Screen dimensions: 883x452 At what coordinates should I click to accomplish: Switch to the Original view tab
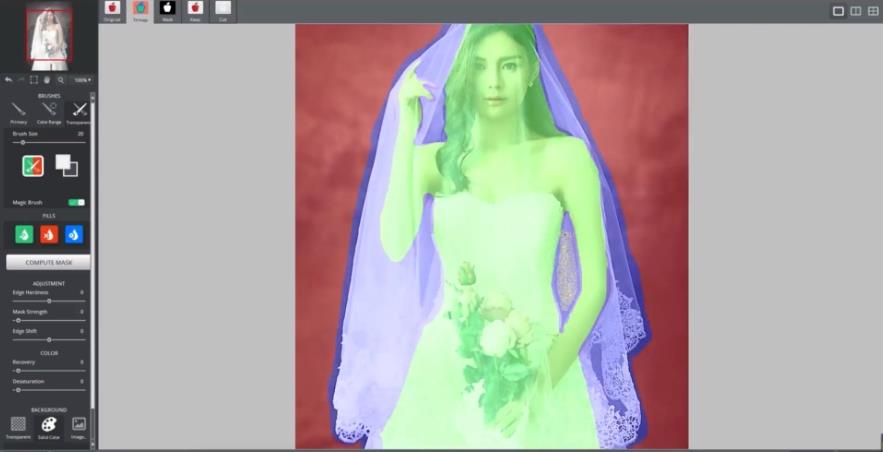[x=112, y=10]
